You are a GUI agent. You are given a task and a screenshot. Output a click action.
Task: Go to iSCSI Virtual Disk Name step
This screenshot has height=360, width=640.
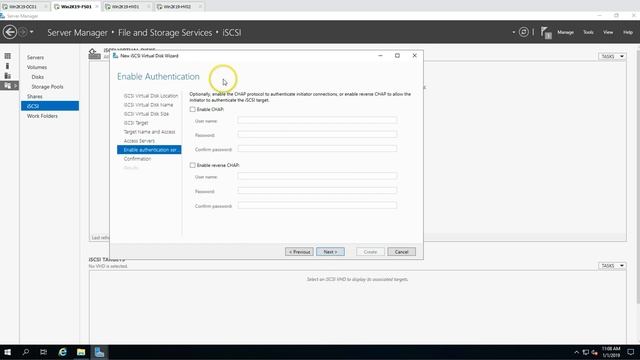point(149,105)
